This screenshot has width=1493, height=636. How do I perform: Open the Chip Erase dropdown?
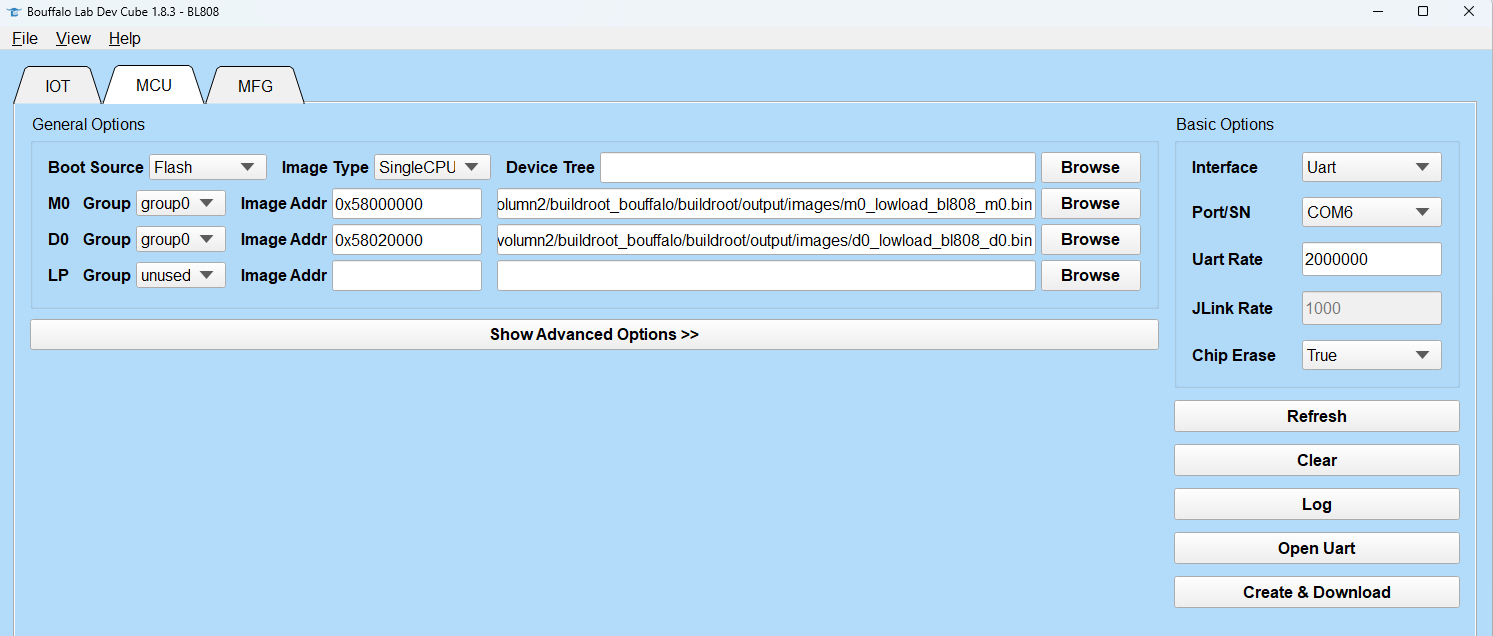tap(1371, 355)
